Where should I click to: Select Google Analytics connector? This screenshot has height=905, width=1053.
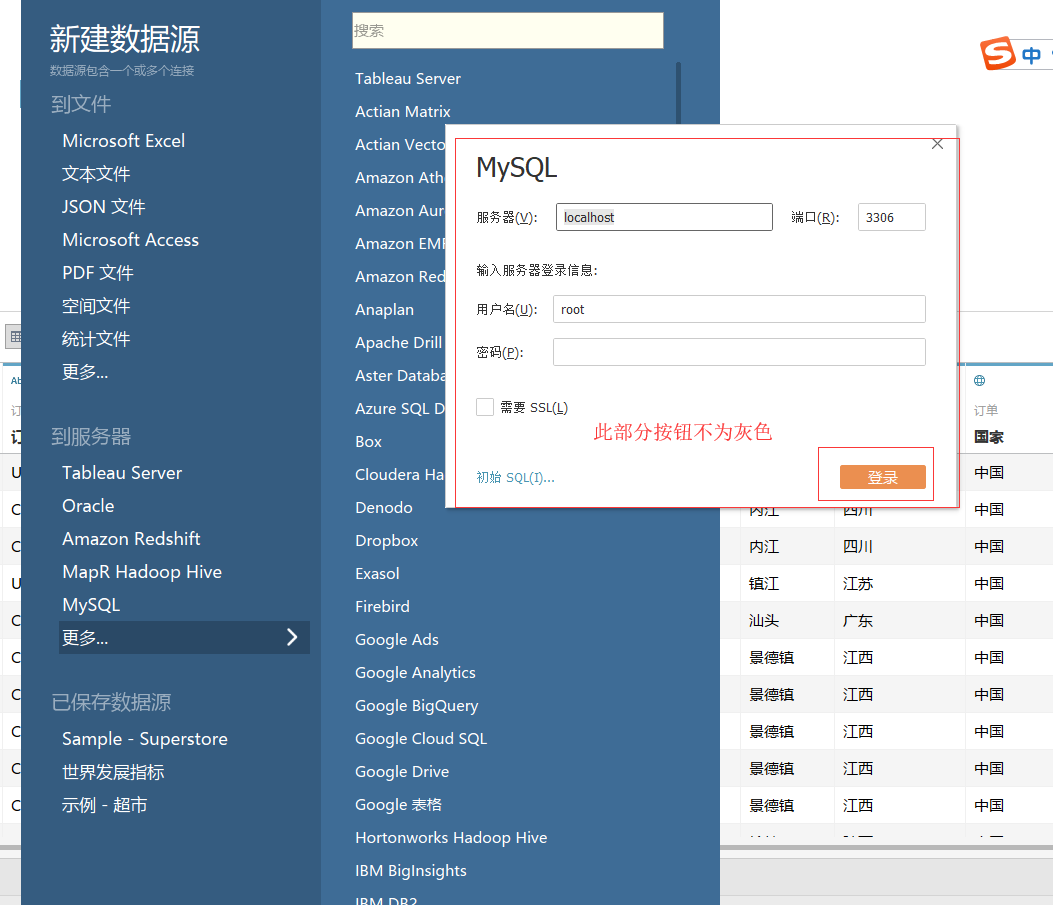415,673
